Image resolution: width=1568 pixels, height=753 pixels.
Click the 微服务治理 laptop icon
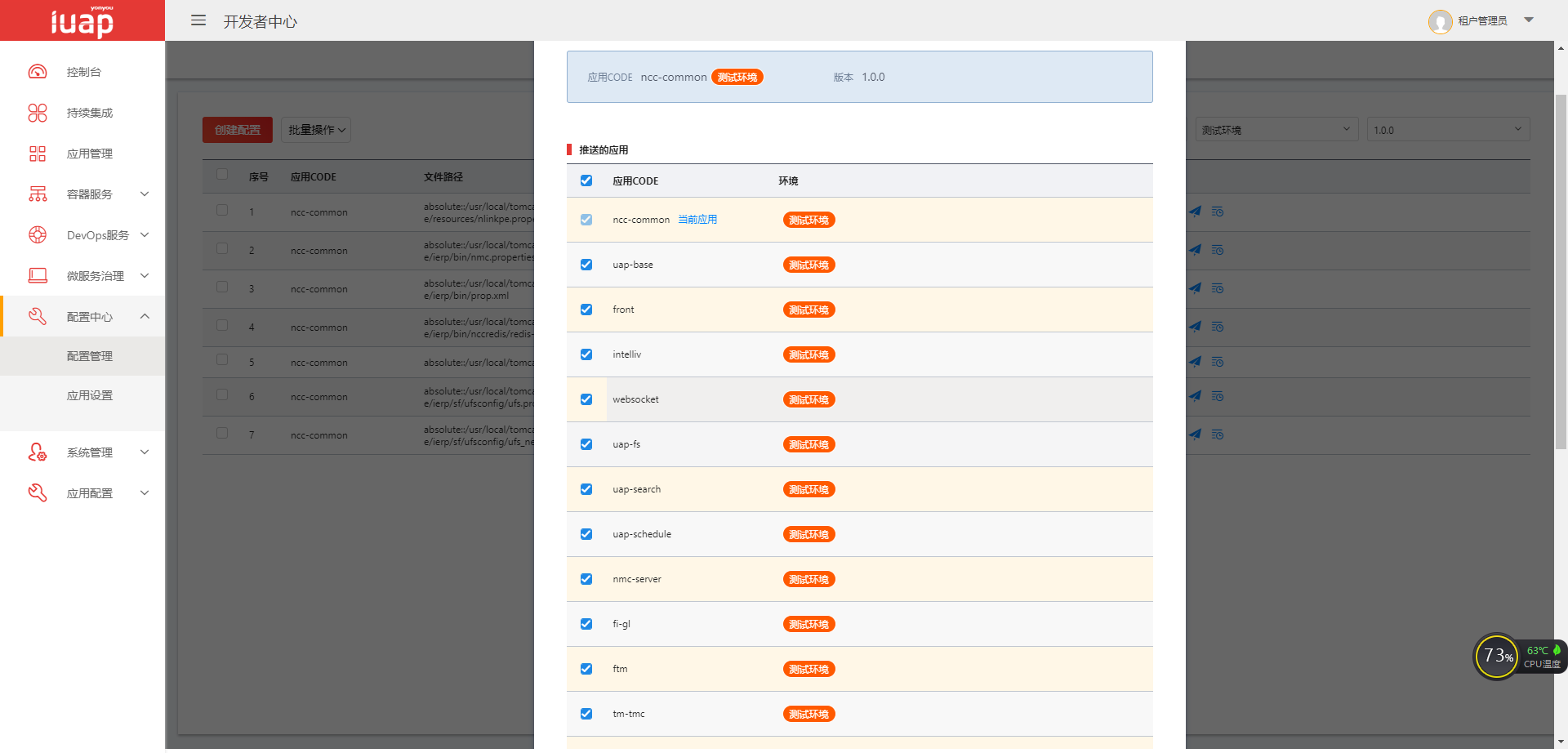[x=38, y=276]
